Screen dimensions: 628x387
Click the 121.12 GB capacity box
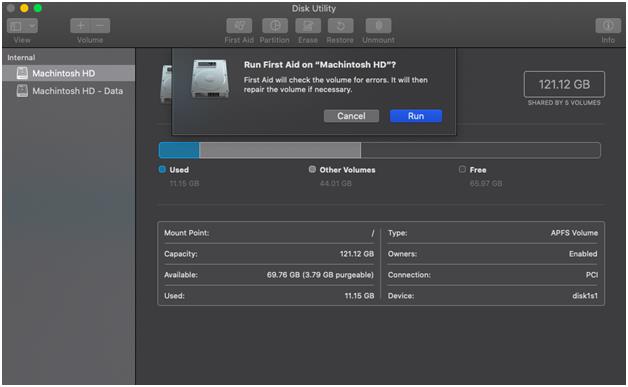coord(564,84)
